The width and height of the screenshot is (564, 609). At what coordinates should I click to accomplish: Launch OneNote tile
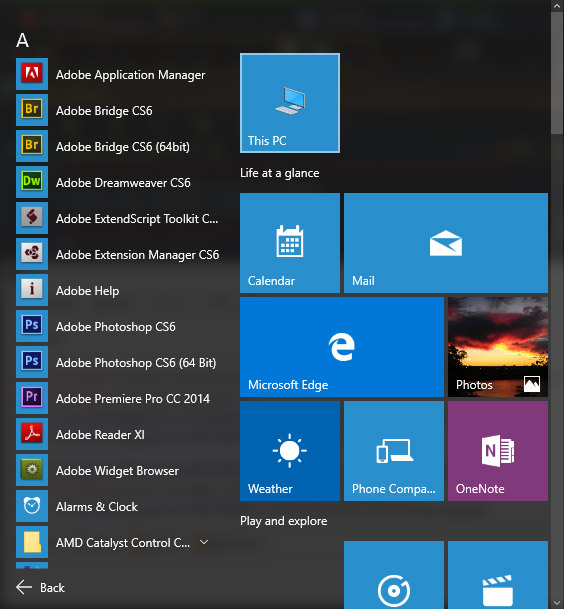point(498,451)
